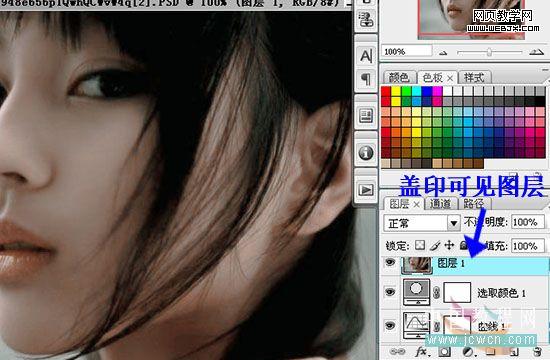Click the add layer mask icon
This screenshot has width=550, height=360.
tap(444, 352)
